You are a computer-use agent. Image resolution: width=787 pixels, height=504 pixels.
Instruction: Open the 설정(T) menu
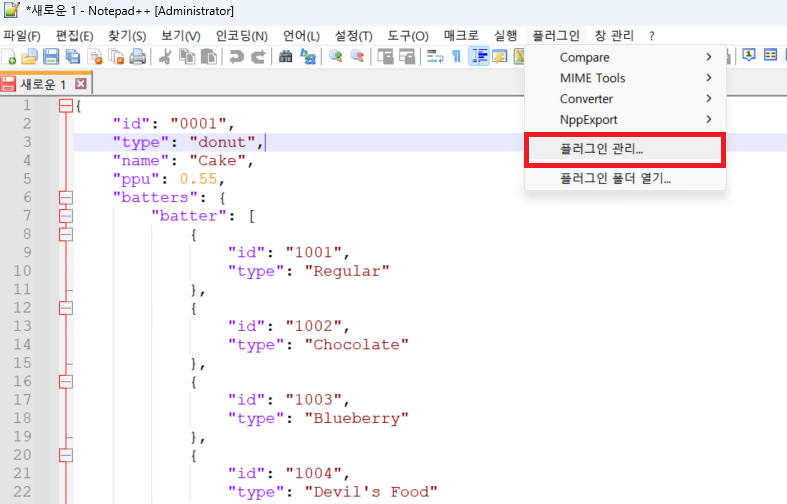[x=354, y=36]
